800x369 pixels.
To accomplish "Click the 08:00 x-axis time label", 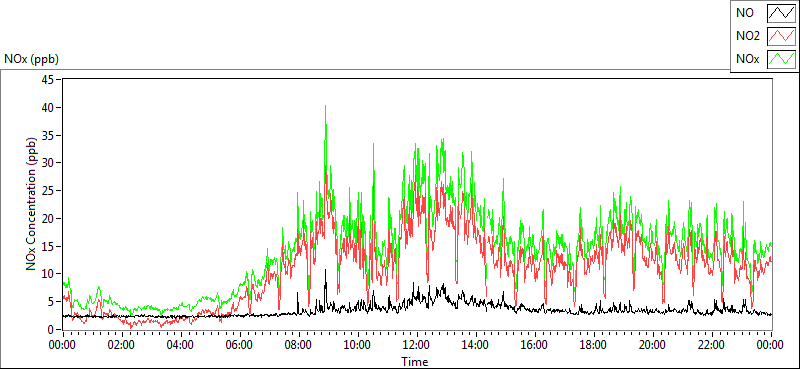I will [x=298, y=345].
